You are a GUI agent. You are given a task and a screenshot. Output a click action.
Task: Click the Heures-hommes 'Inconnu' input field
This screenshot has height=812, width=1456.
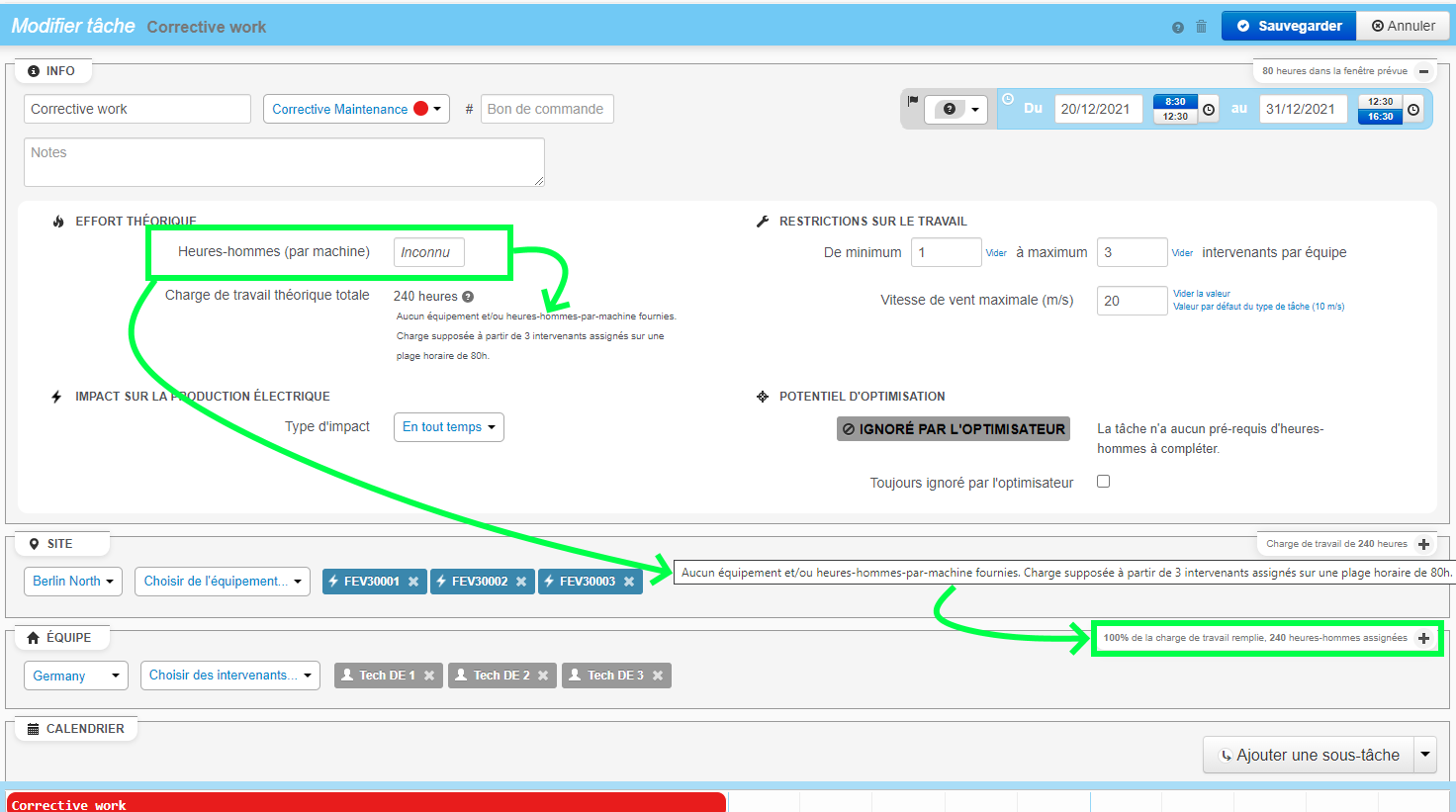click(x=428, y=252)
